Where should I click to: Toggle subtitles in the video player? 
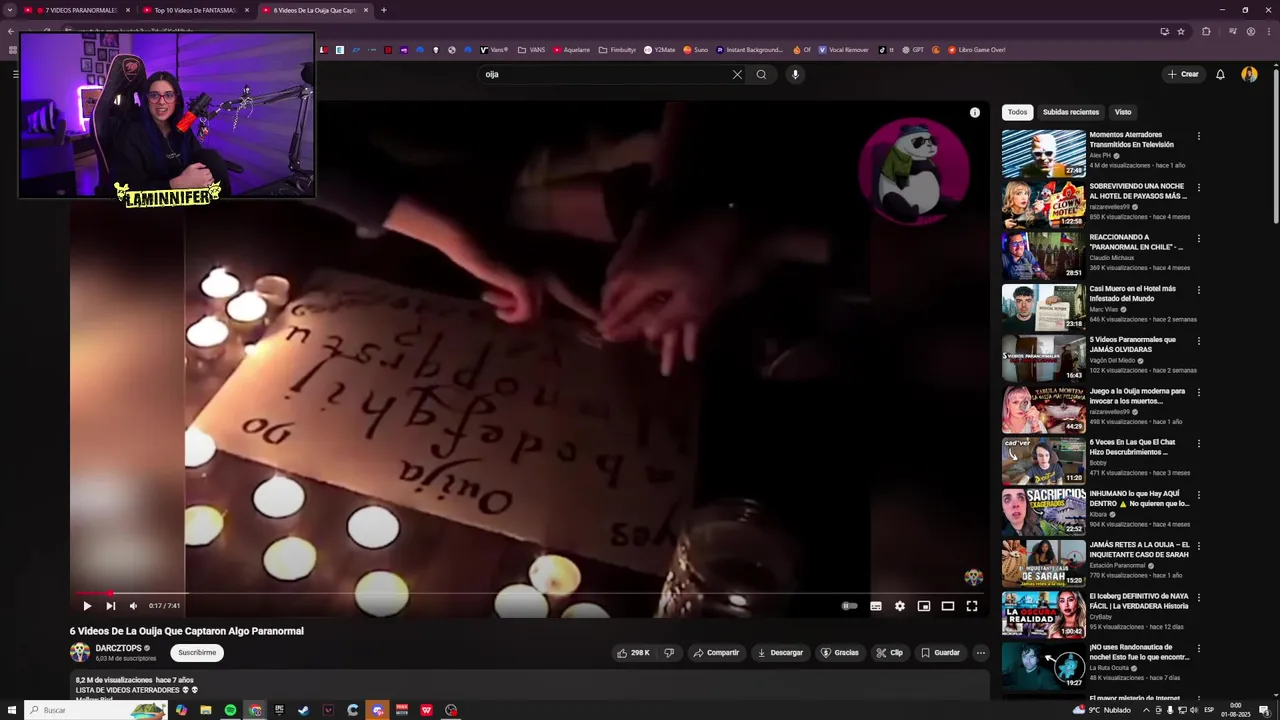coord(876,606)
